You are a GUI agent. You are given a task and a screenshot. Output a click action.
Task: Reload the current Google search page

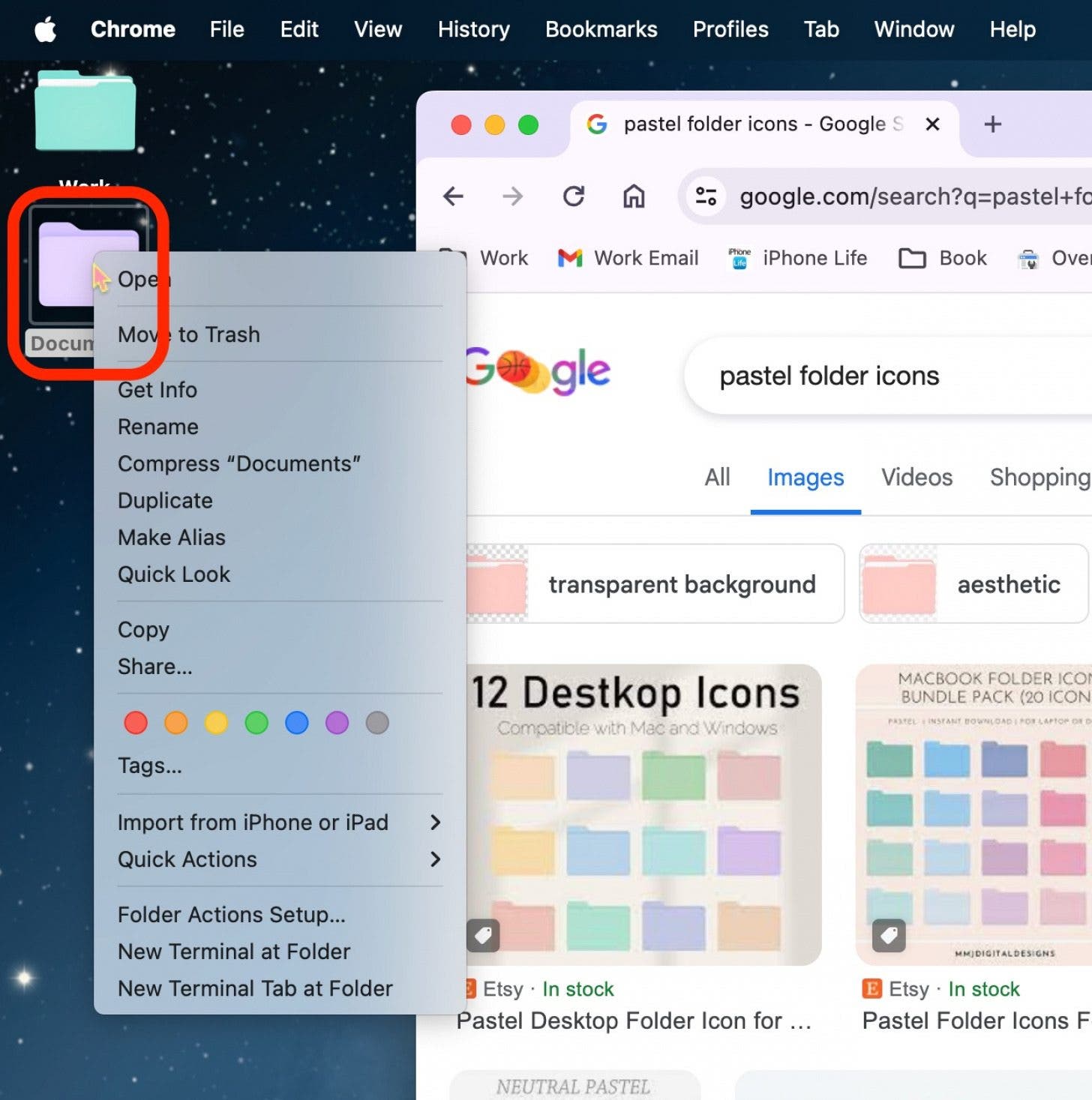pyautogui.click(x=574, y=196)
